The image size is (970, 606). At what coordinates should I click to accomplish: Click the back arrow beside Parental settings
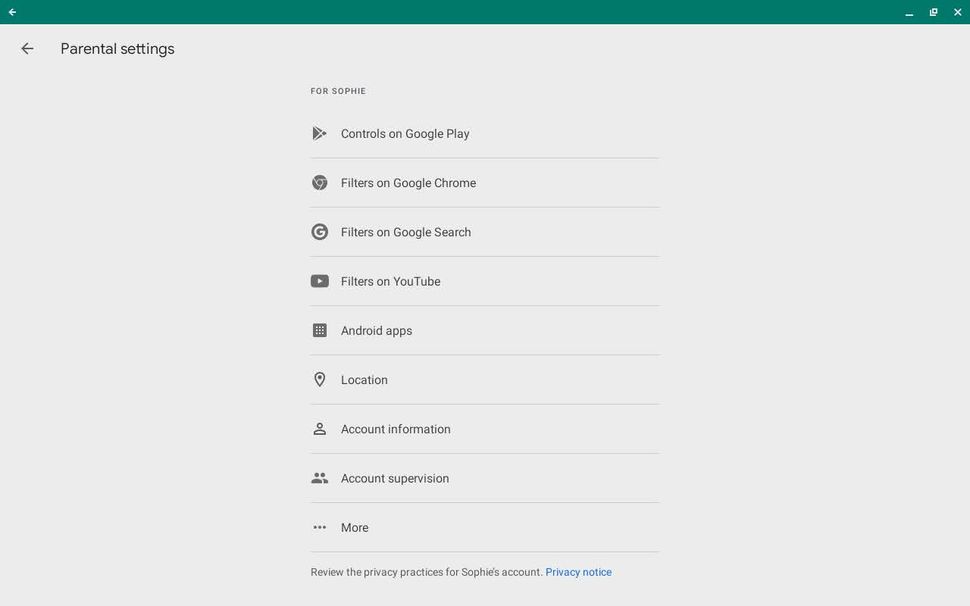point(27,48)
